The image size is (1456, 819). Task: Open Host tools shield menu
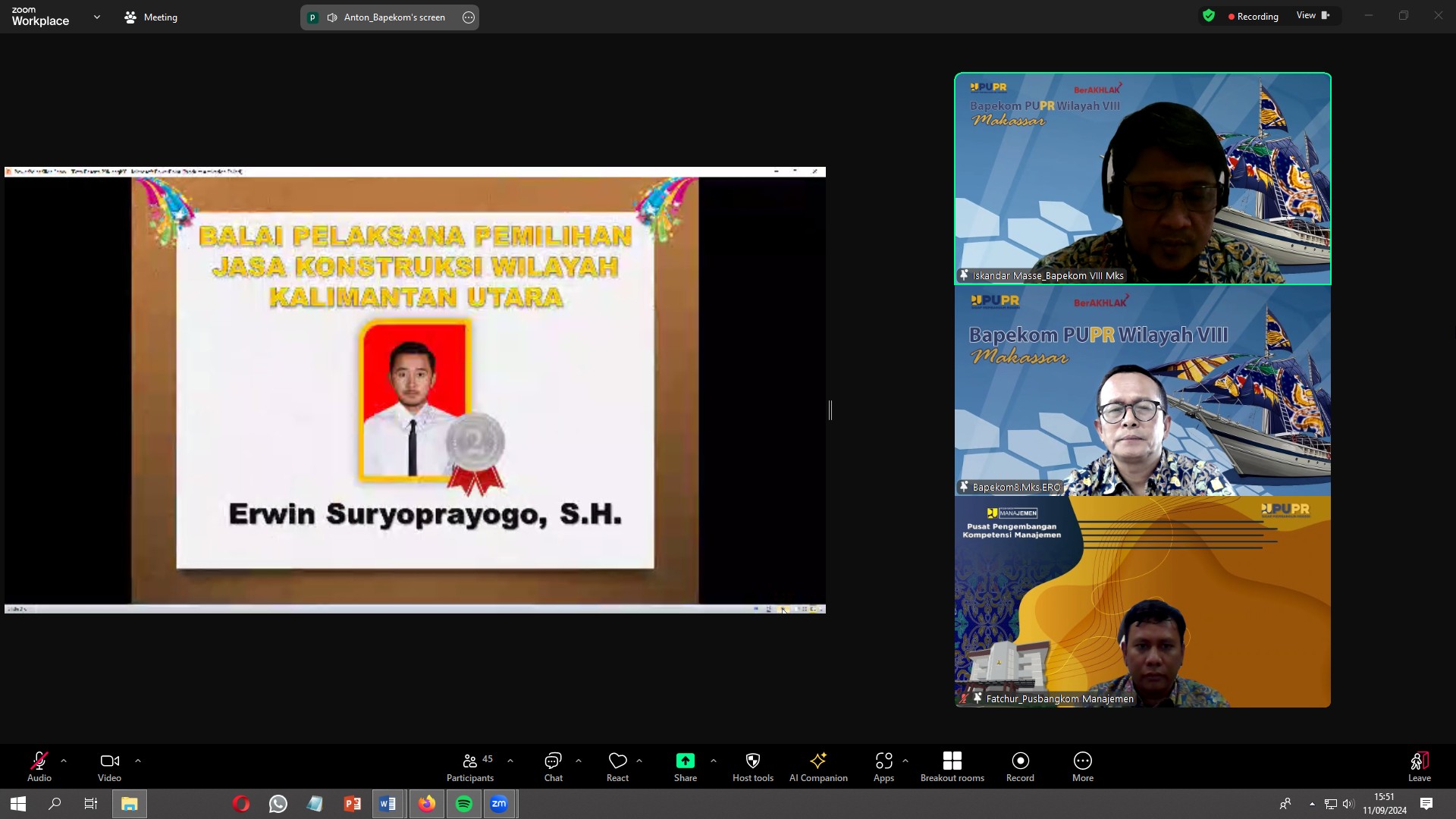pyautogui.click(x=753, y=766)
